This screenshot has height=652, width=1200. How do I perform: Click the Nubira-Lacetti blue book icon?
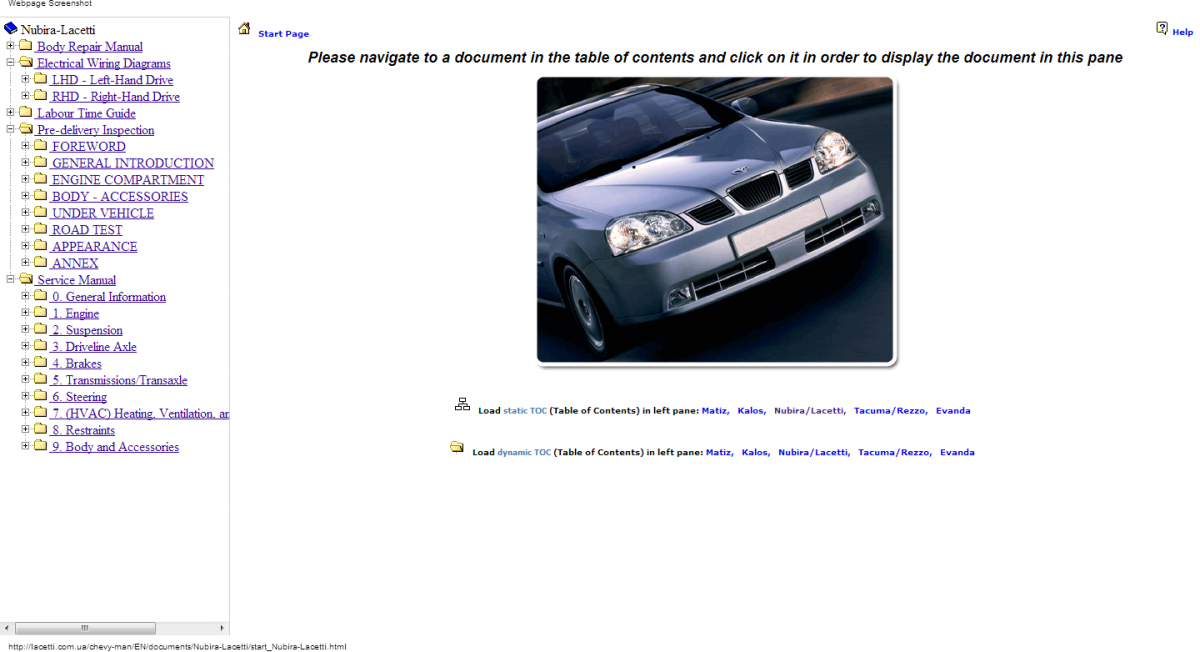tap(11, 29)
